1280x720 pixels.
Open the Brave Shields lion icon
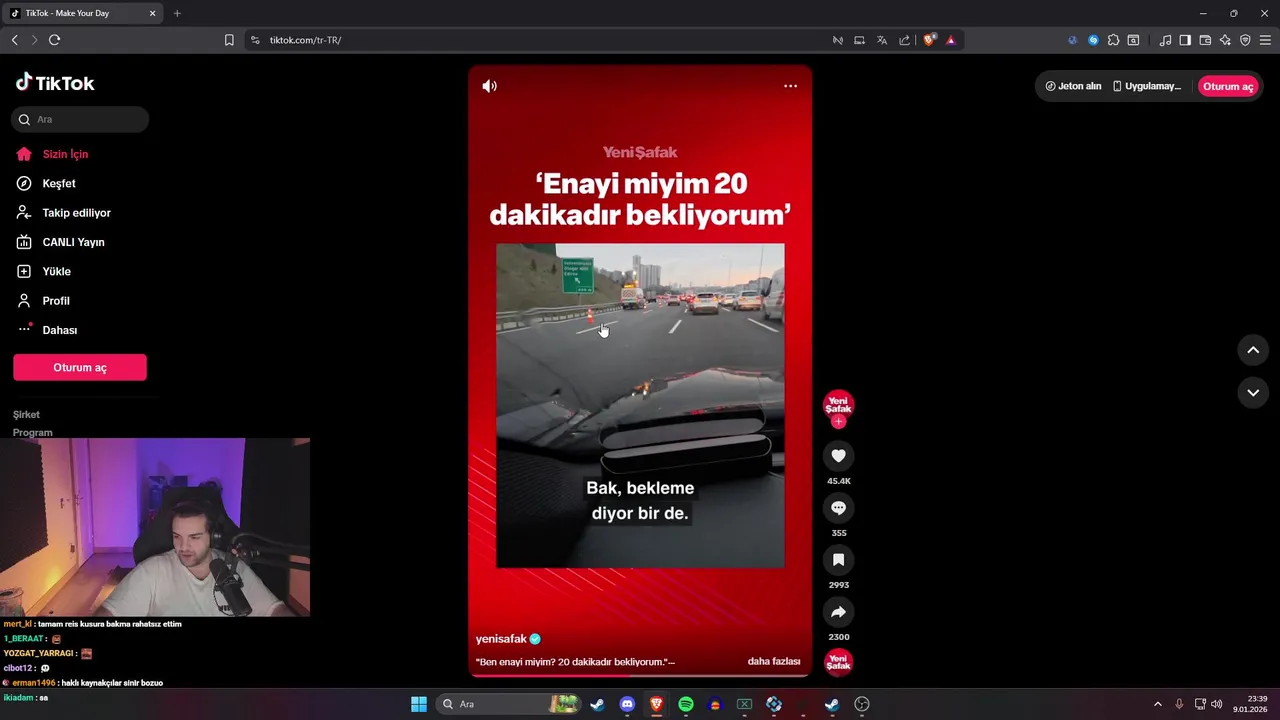point(929,40)
